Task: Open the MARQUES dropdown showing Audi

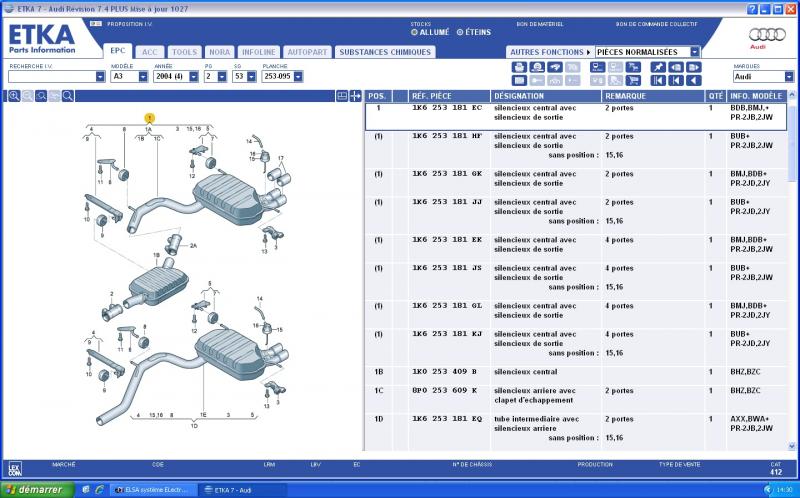Action: pyautogui.click(x=789, y=77)
